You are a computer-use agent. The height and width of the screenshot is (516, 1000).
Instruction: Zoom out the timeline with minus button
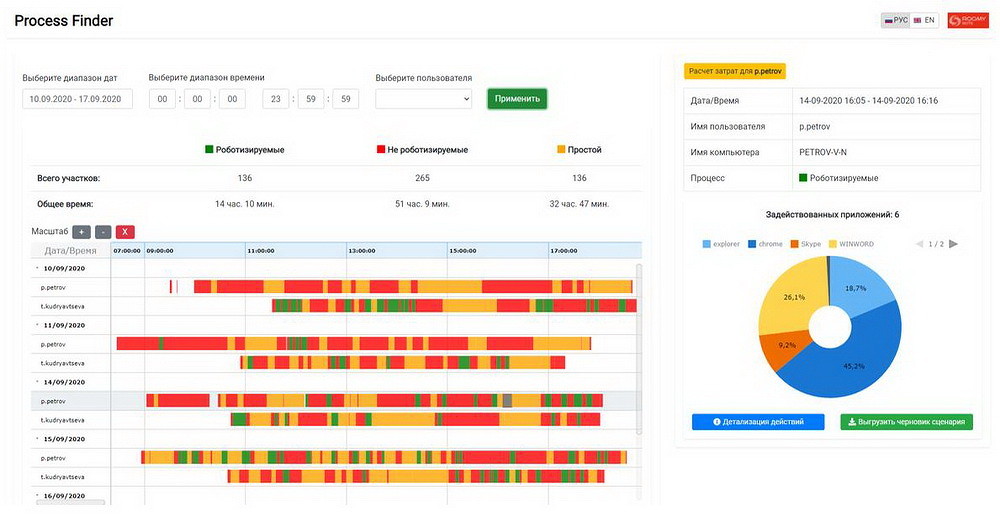click(103, 232)
